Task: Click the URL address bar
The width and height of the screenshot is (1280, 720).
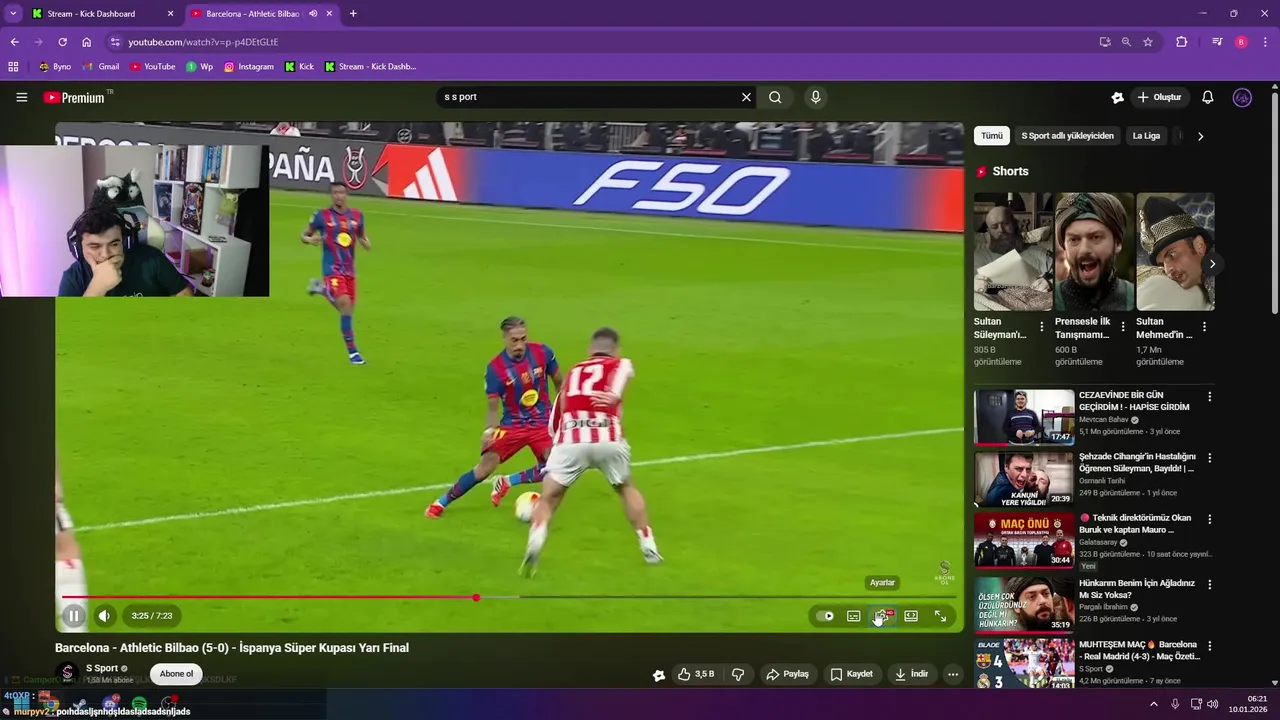Action: [600, 42]
